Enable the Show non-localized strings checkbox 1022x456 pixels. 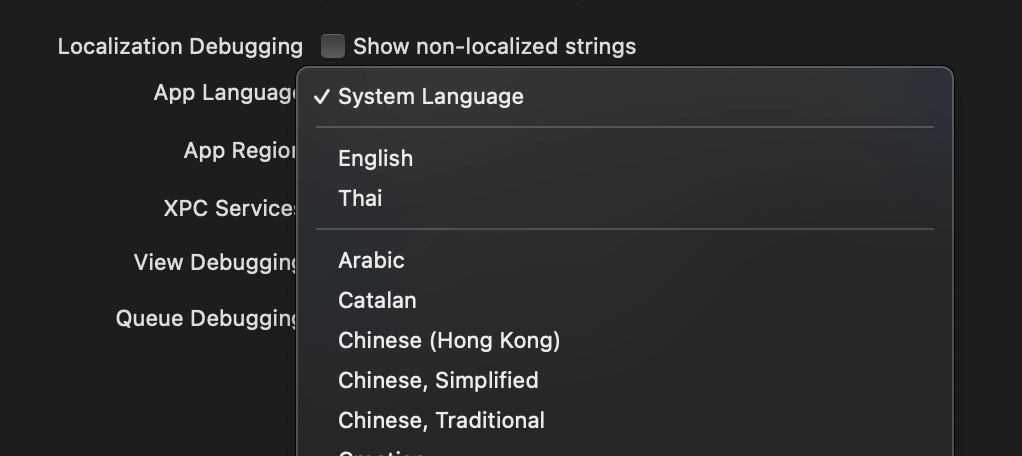(x=333, y=46)
